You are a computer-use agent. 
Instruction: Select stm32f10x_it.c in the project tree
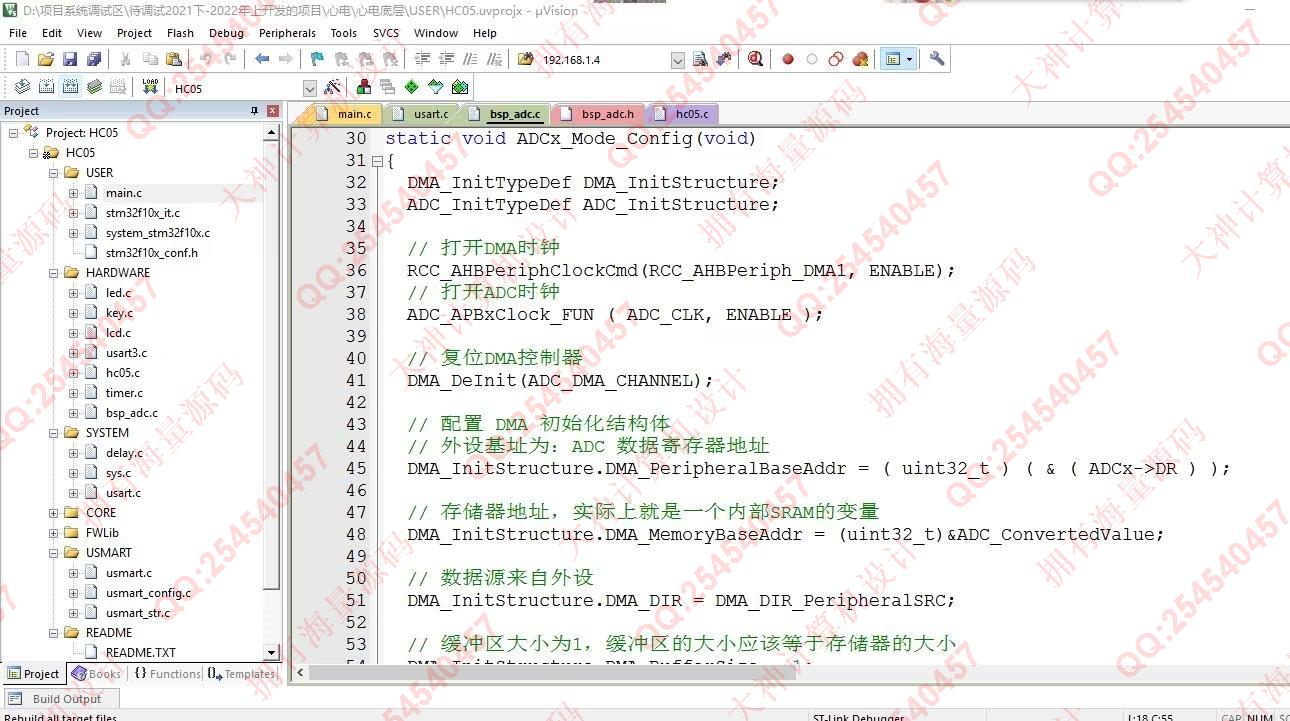(143, 212)
